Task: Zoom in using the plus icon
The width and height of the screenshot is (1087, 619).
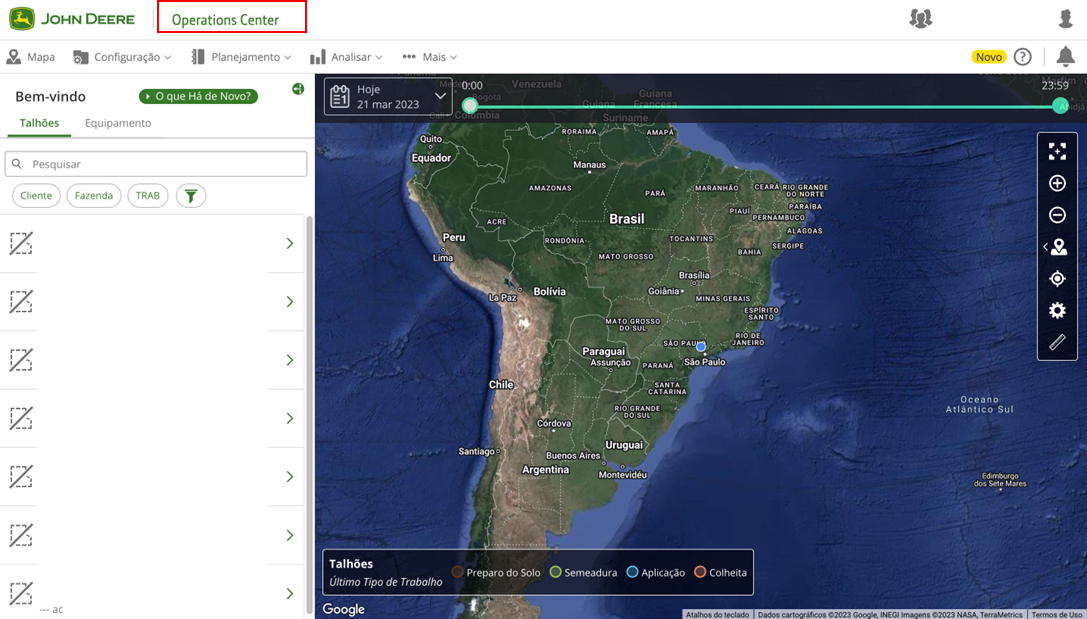Action: pos(1057,184)
